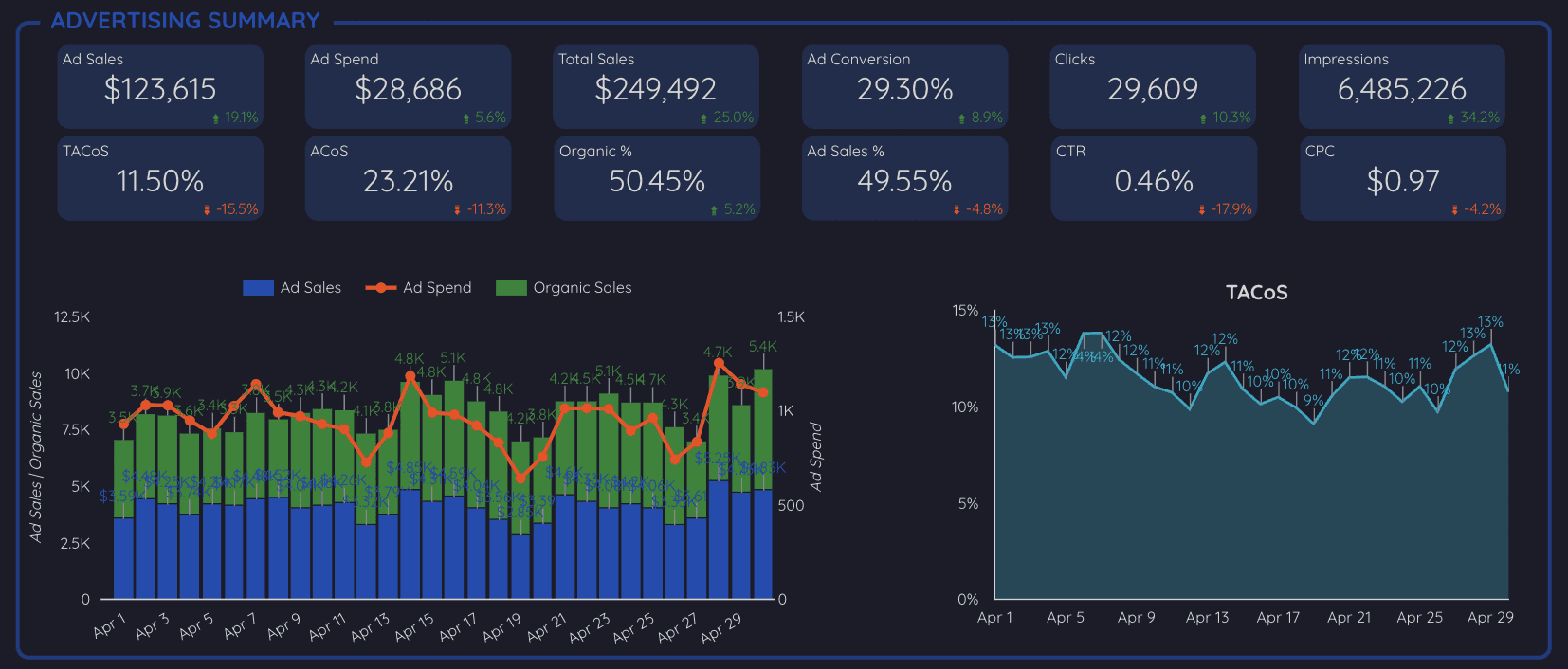
Task: Select the Apr 15 tick label on bar chart
Action: click(414, 627)
